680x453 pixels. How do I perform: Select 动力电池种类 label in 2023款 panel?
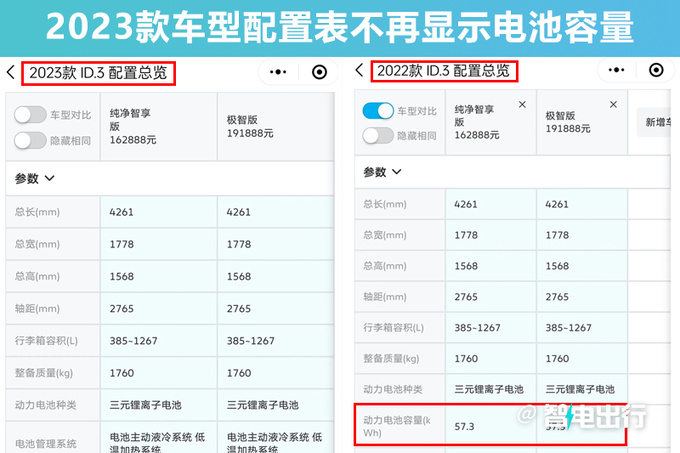pos(46,405)
